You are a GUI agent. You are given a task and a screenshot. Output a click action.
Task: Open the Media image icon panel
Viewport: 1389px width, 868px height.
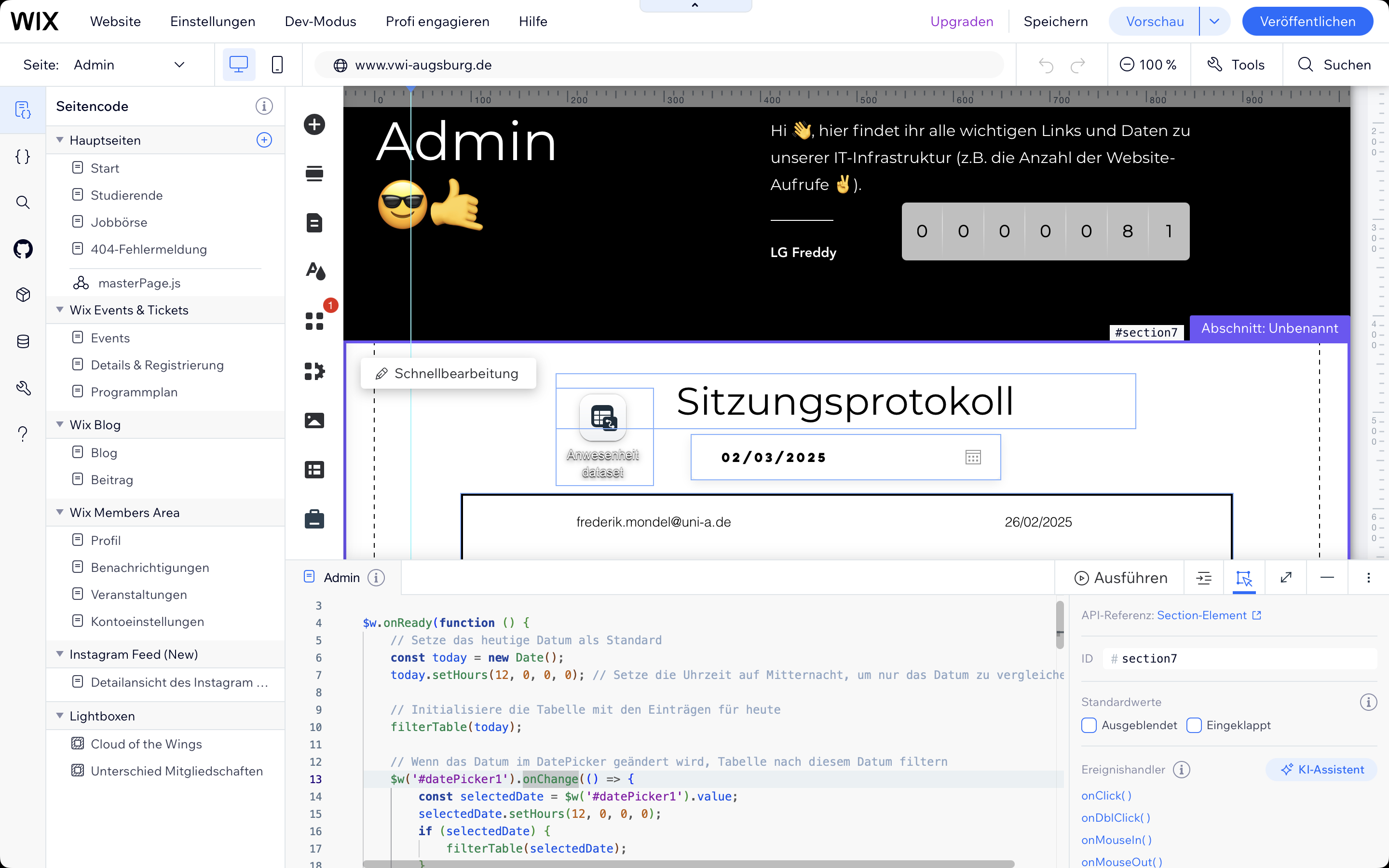[314, 420]
